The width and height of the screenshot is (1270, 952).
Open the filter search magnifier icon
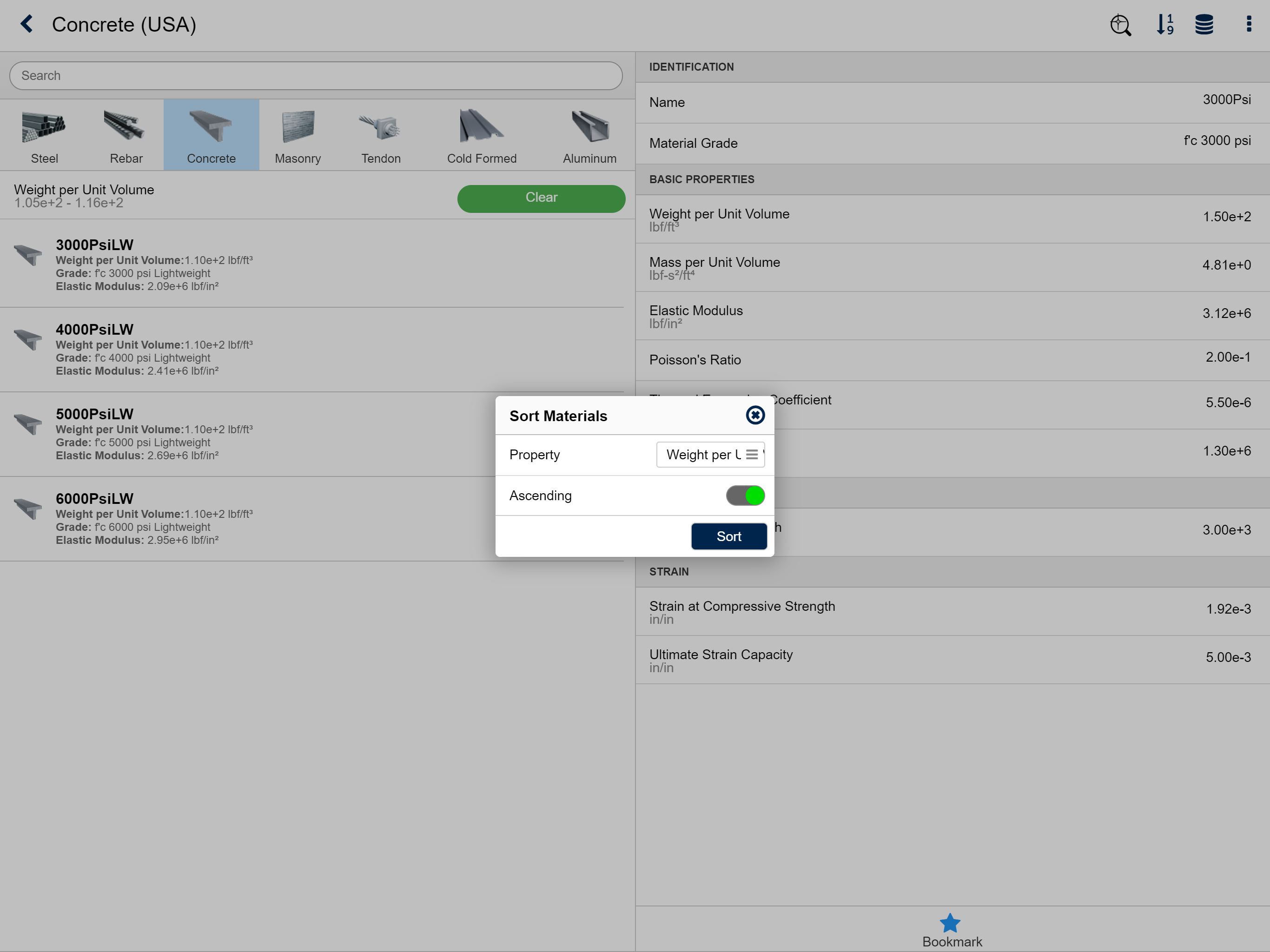1120,25
